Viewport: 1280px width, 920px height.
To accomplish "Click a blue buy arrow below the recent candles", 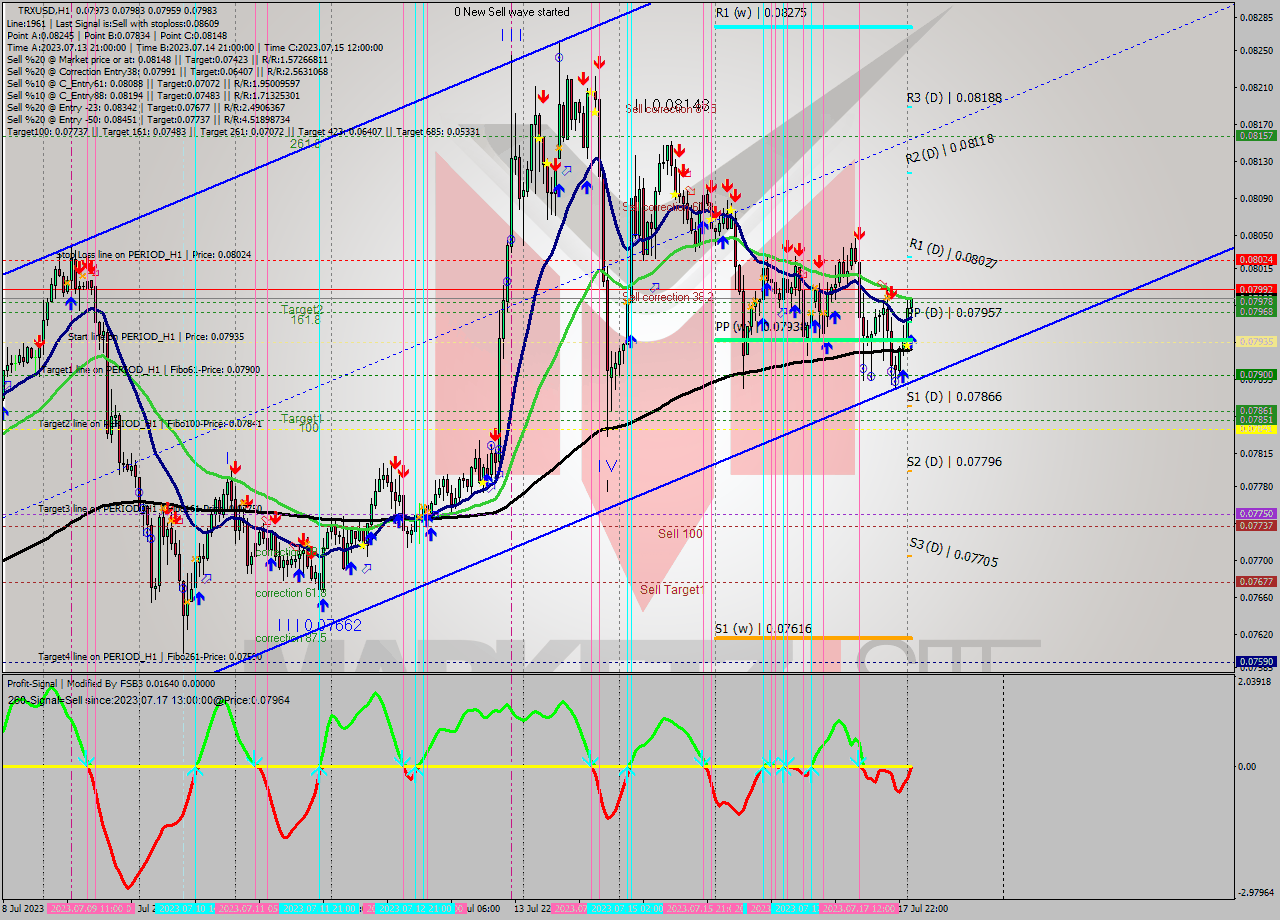I will (x=902, y=378).
